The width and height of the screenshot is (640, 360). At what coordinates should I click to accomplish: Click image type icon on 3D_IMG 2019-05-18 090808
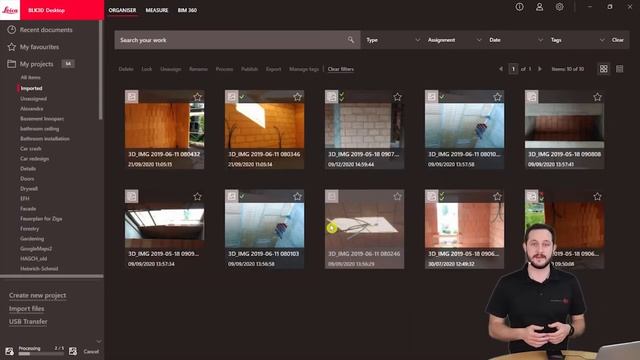tap(531, 97)
